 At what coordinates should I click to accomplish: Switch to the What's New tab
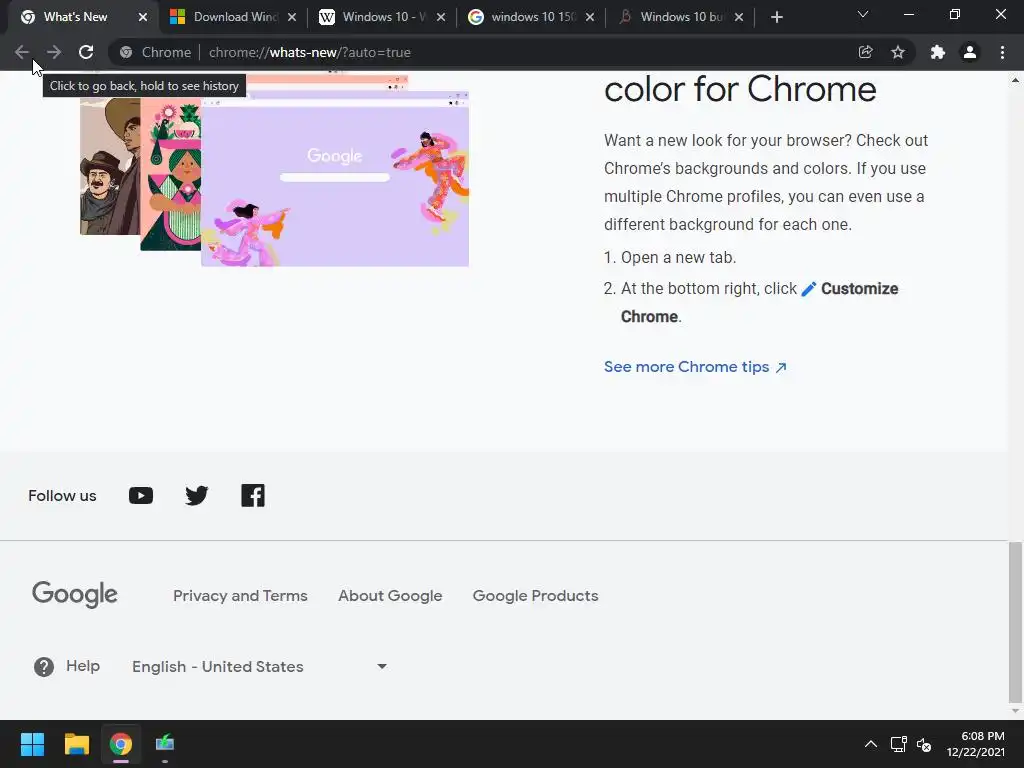(x=76, y=17)
